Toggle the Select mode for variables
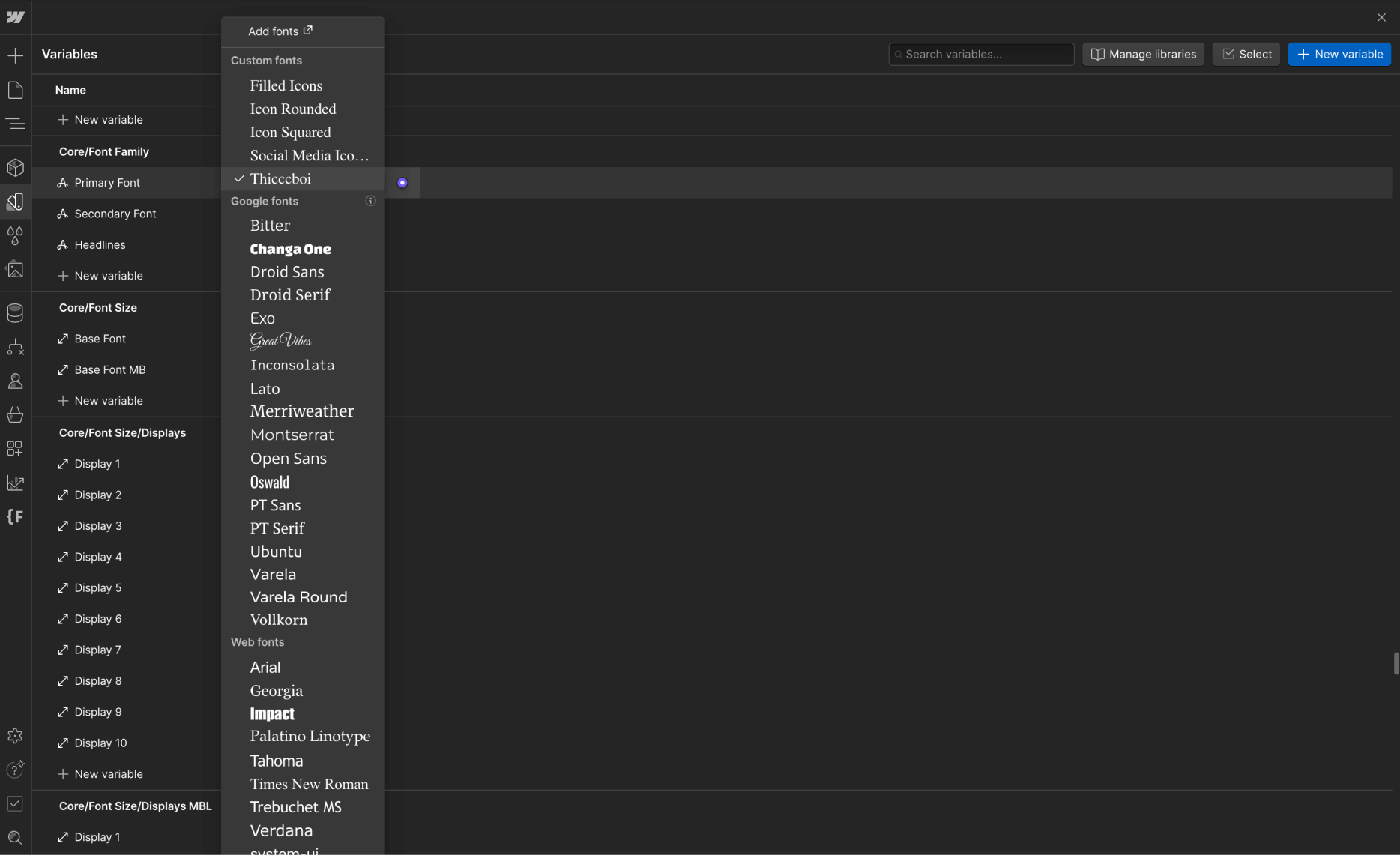This screenshot has height=855, width=1400. pos(1246,54)
